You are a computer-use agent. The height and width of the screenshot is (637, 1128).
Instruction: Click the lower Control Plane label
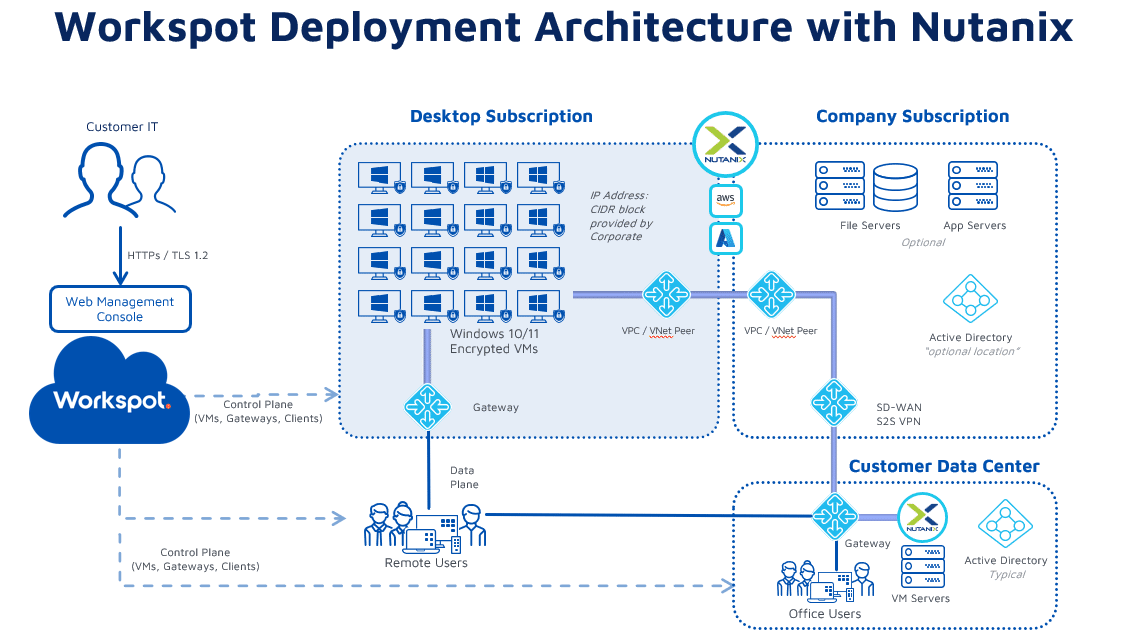195,559
